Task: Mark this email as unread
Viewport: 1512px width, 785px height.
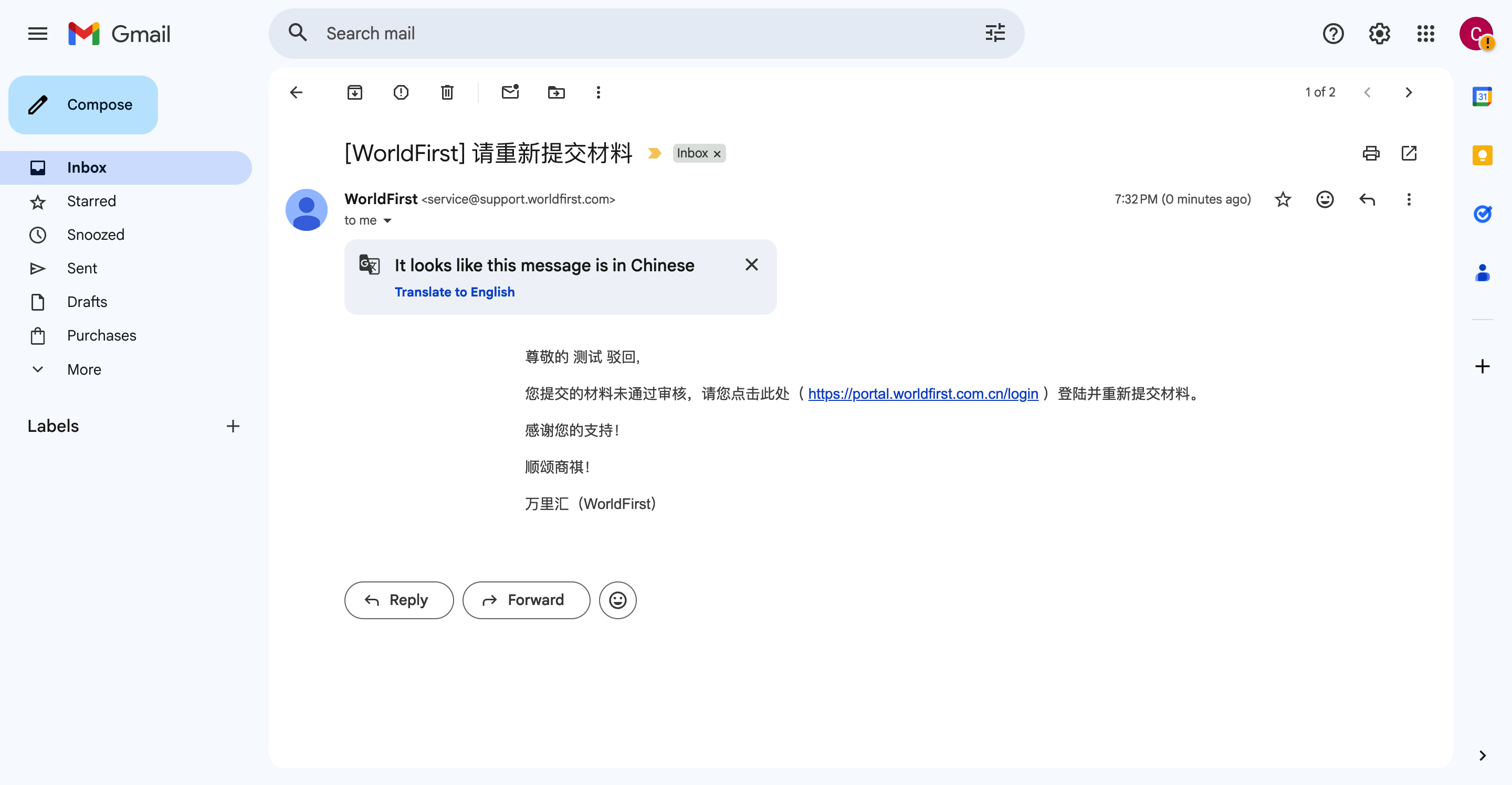Action: [x=510, y=91]
